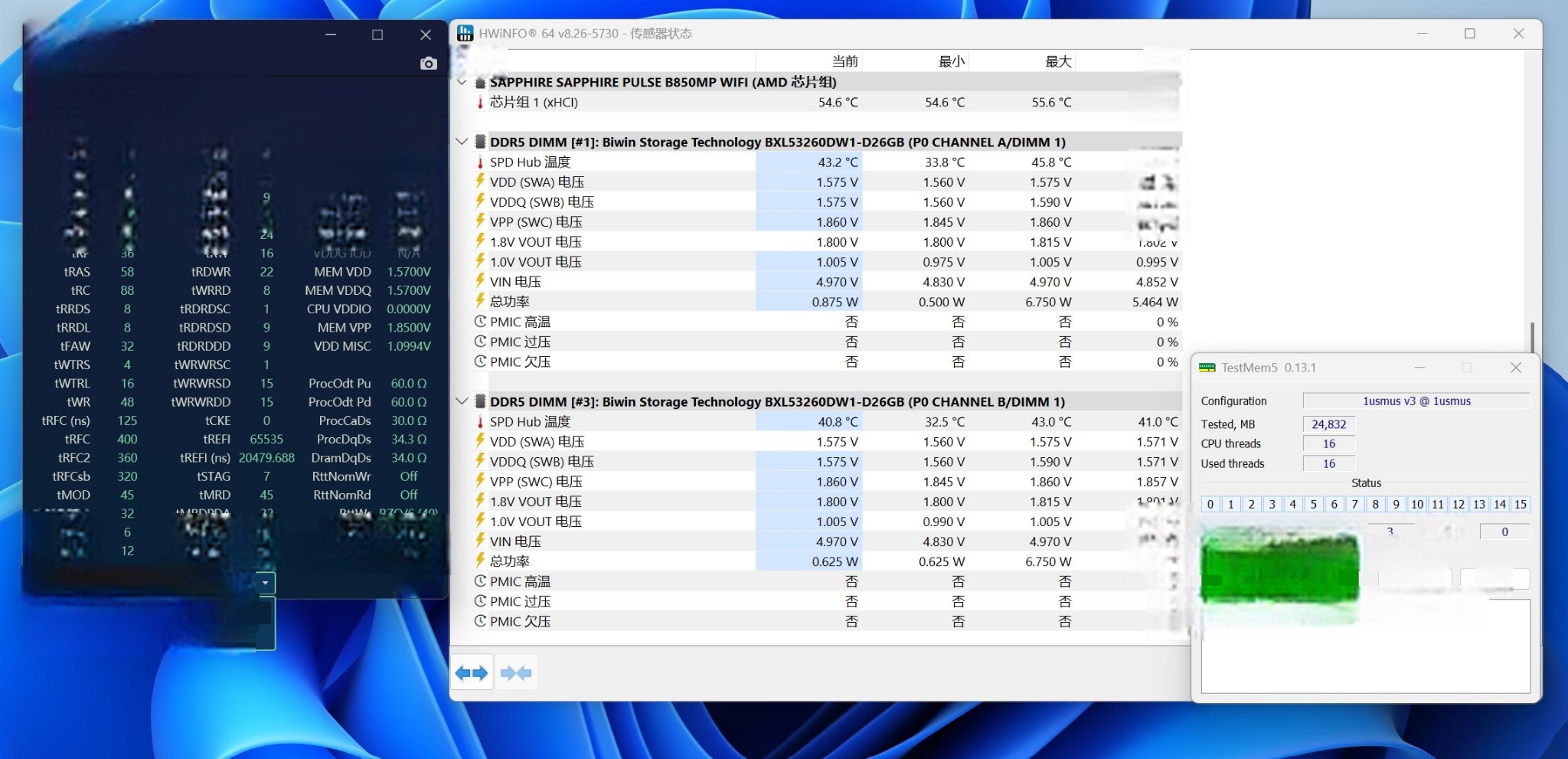Expand all sensors with the blue outward arrows button
Viewport: 1568px width, 759px height.
click(472, 673)
